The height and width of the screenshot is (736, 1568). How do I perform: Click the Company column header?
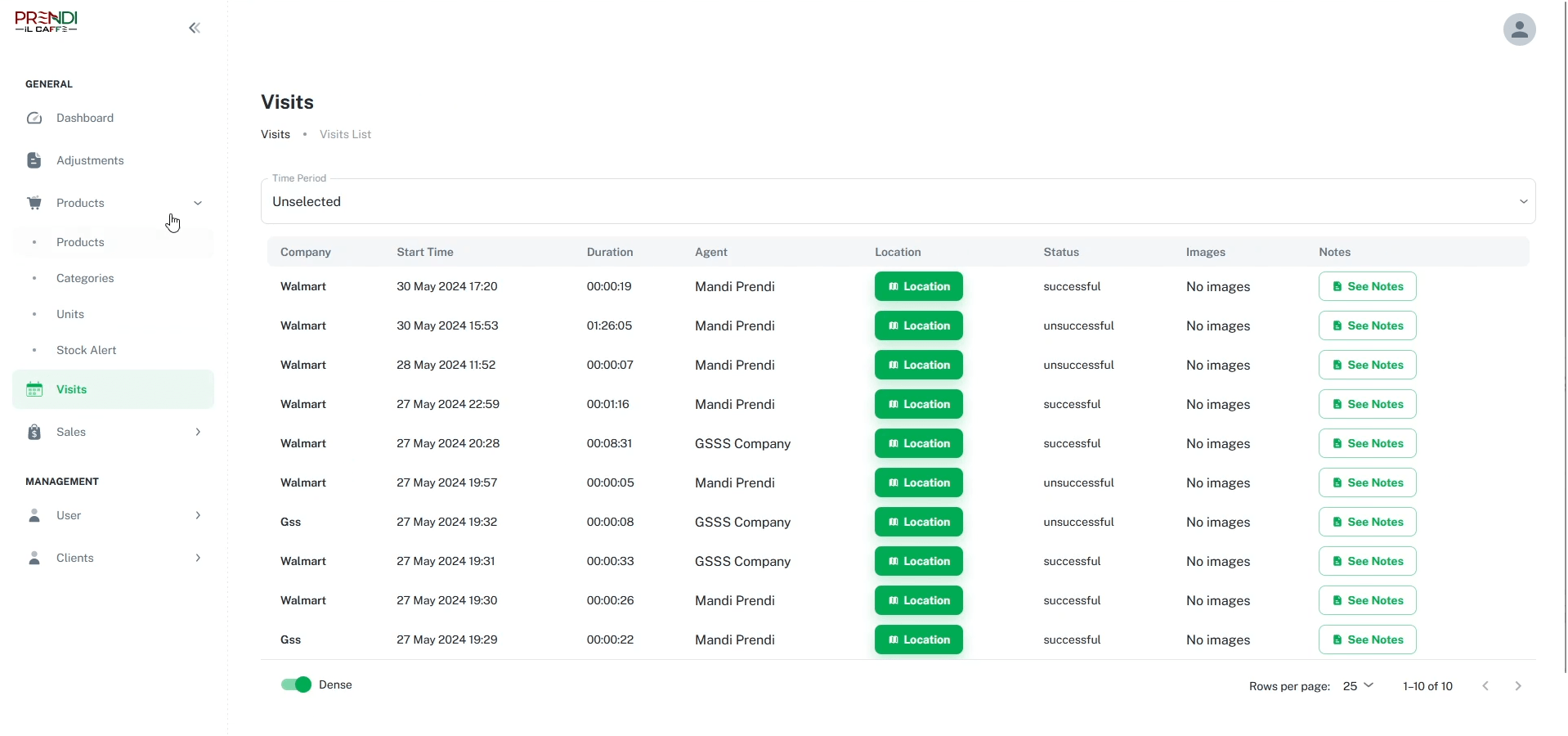click(x=306, y=252)
